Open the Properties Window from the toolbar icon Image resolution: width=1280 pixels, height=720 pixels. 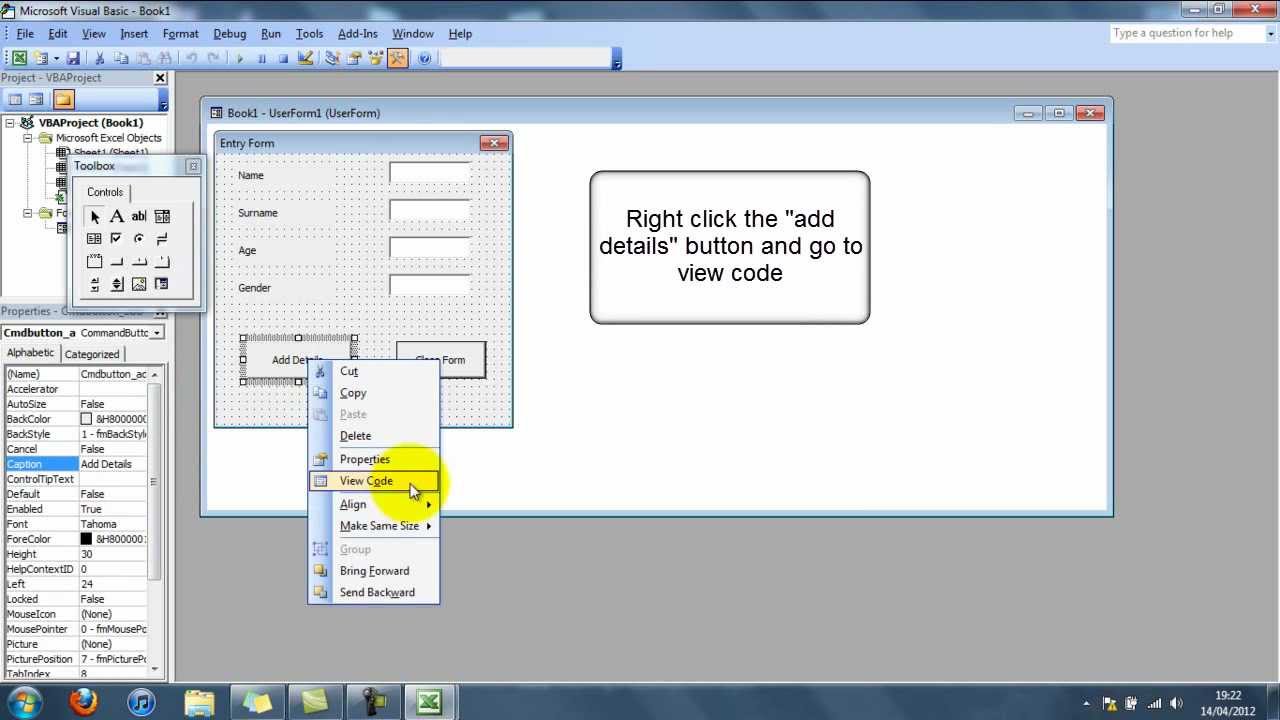tap(354, 59)
